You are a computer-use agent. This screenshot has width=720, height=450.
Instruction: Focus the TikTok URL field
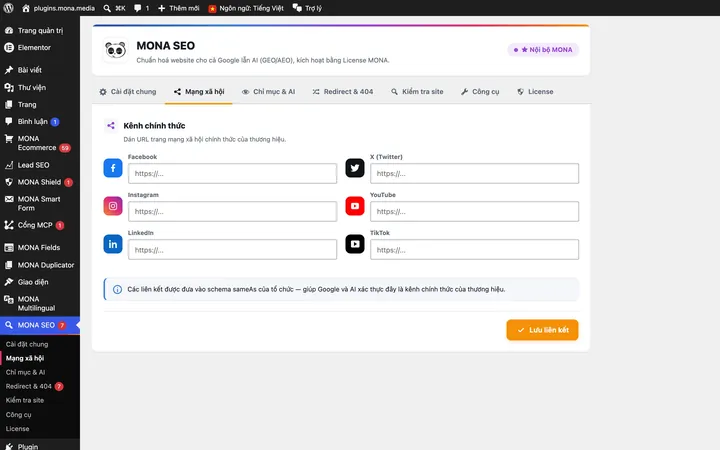(474, 250)
